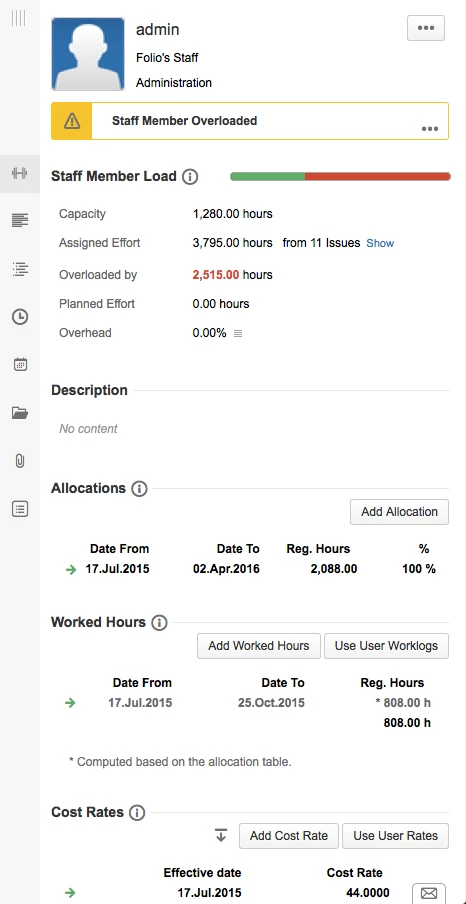Expand the Staff Member Overloaded warning options

click(x=430, y=129)
